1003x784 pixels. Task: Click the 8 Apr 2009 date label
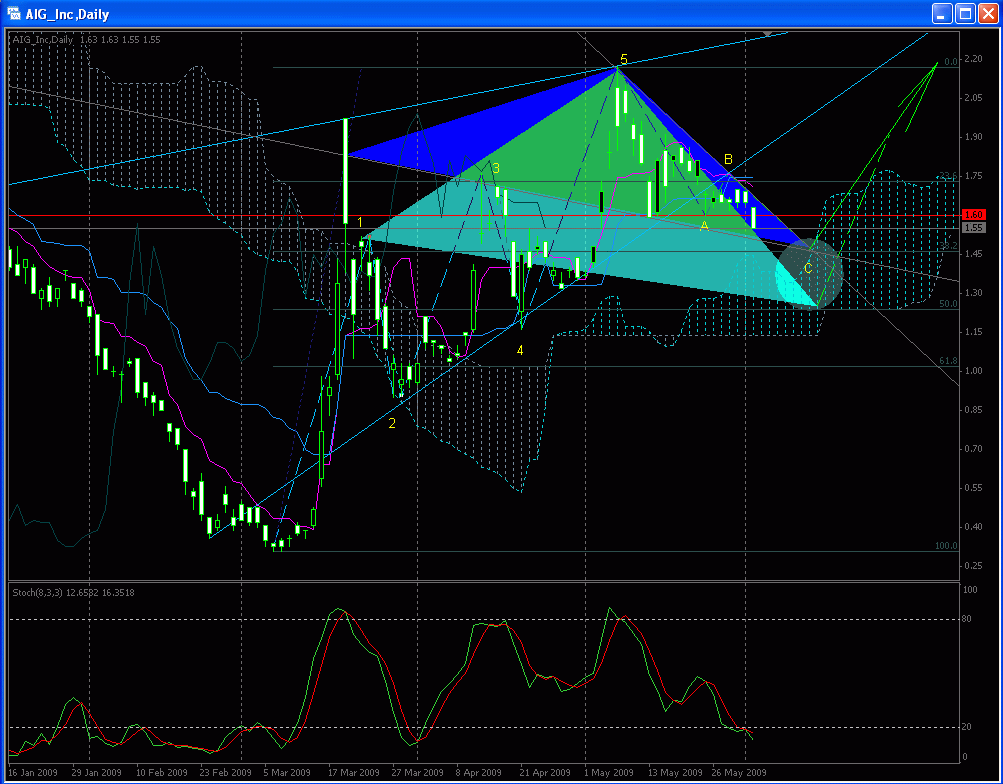click(478, 772)
